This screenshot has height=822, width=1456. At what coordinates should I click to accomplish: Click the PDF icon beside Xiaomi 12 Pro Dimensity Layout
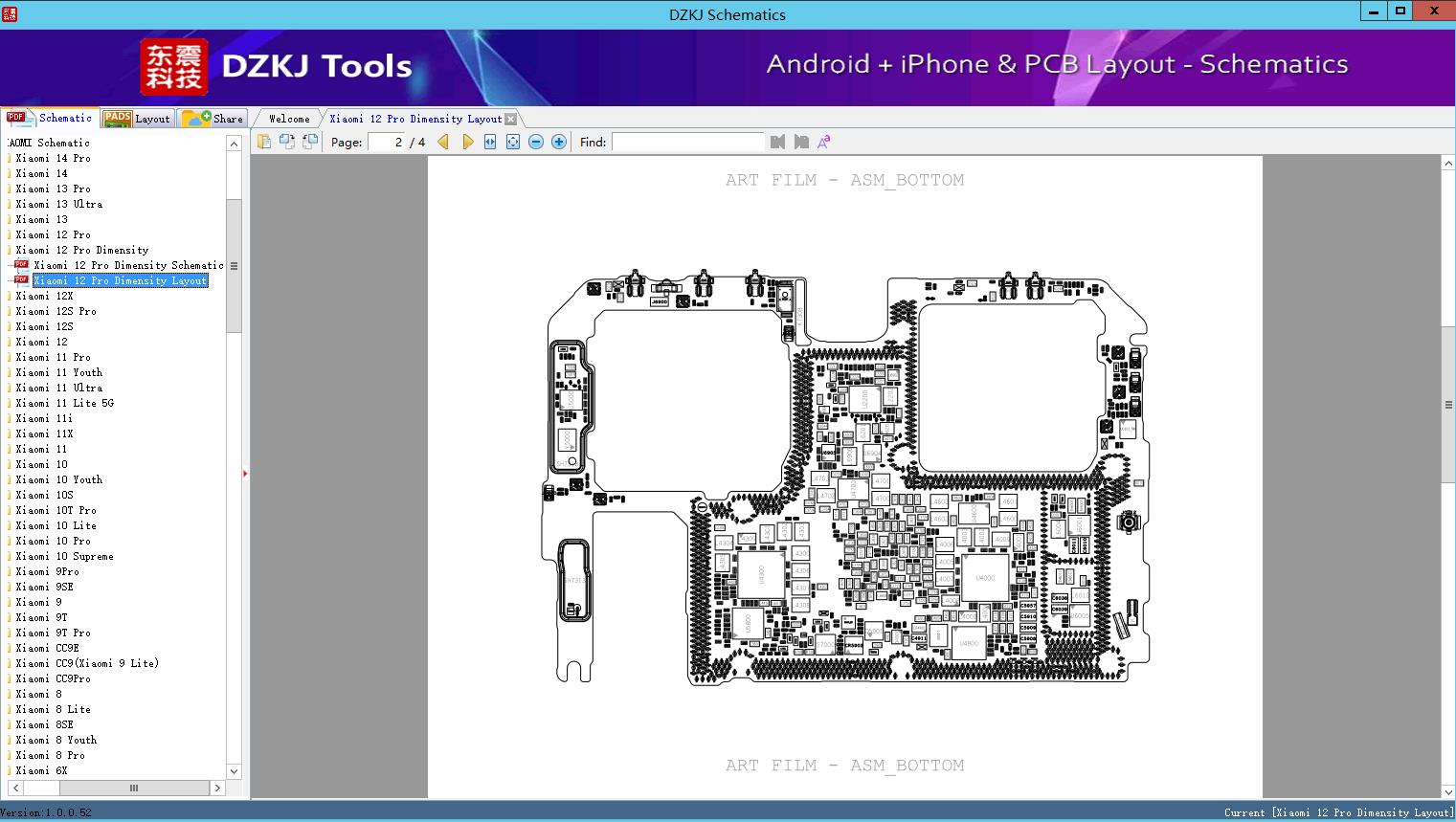coord(21,280)
